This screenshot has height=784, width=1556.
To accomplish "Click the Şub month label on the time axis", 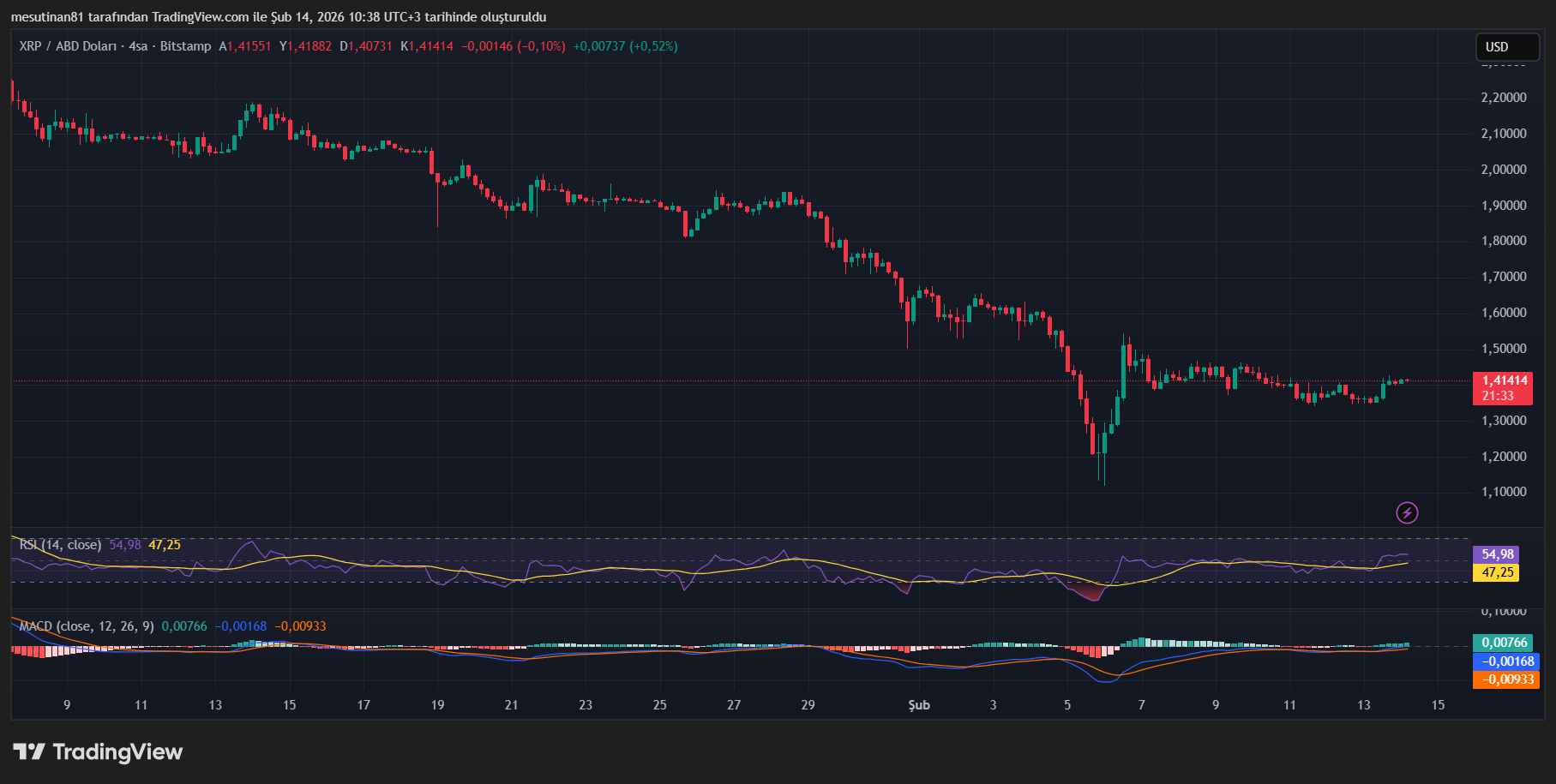I will [918, 705].
